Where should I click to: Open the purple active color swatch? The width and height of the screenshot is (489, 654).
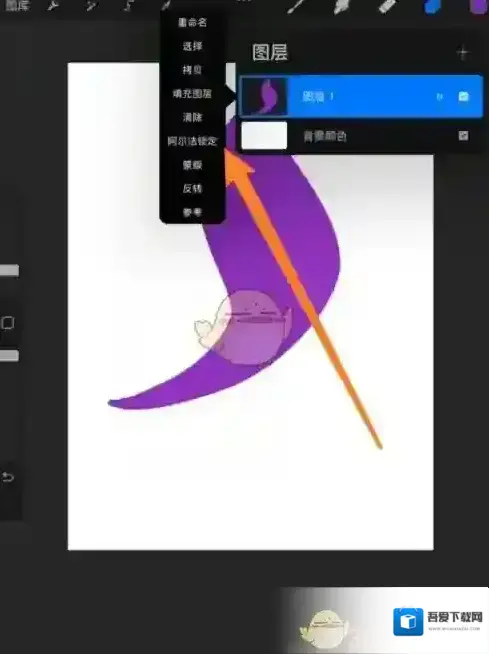point(478,7)
